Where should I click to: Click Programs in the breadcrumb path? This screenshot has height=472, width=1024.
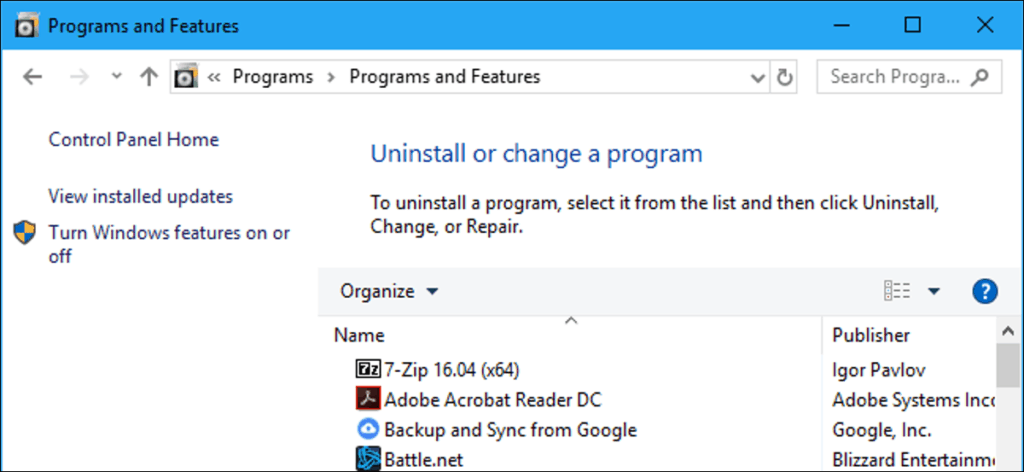point(272,77)
